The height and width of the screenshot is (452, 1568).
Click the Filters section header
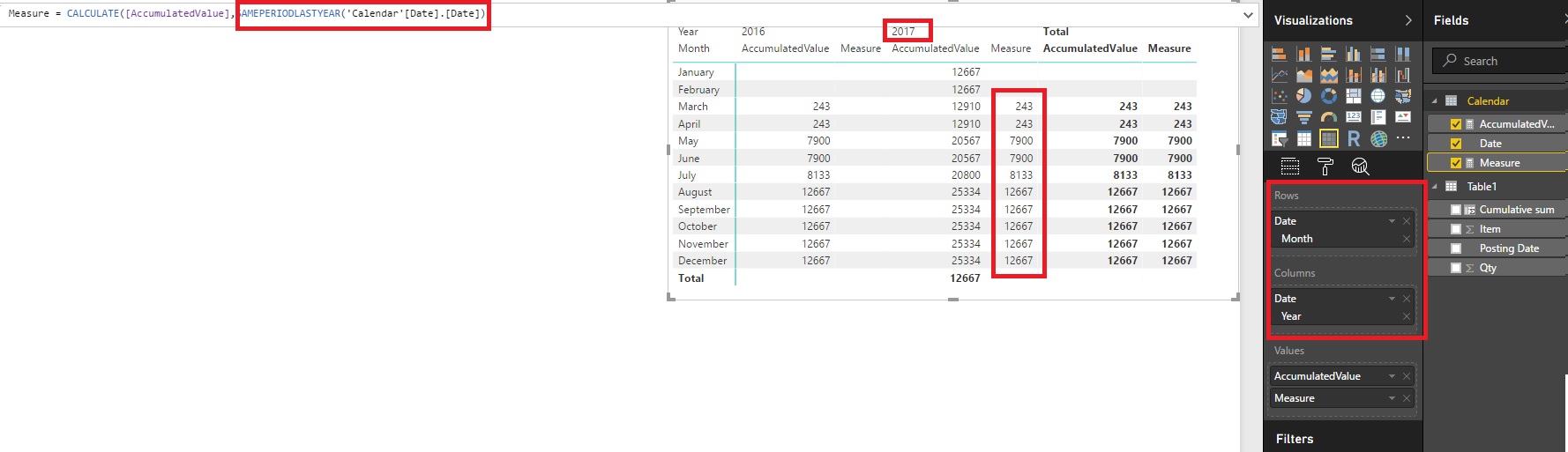(x=1295, y=439)
